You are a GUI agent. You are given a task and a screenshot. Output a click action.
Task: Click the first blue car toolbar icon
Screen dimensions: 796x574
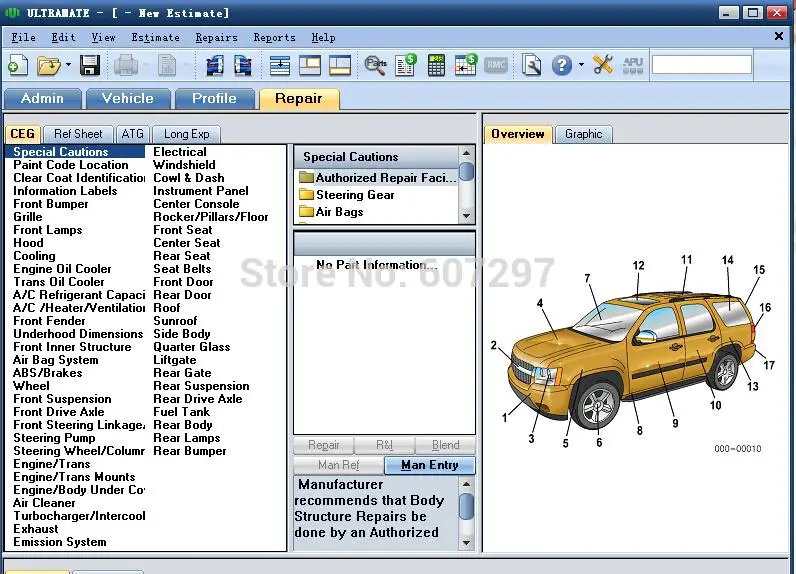tap(214, 65)
